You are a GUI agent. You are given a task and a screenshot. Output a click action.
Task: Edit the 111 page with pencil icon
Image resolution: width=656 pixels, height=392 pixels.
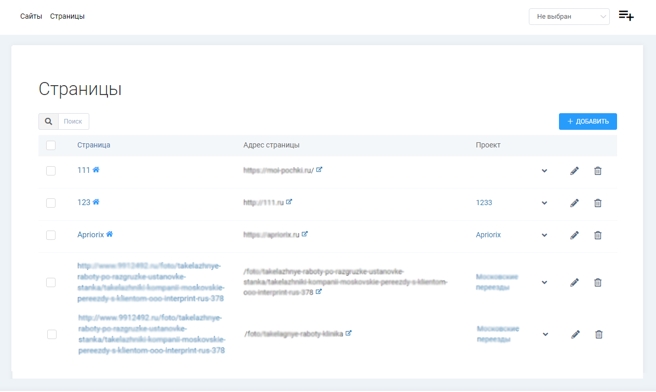(574, 171)
